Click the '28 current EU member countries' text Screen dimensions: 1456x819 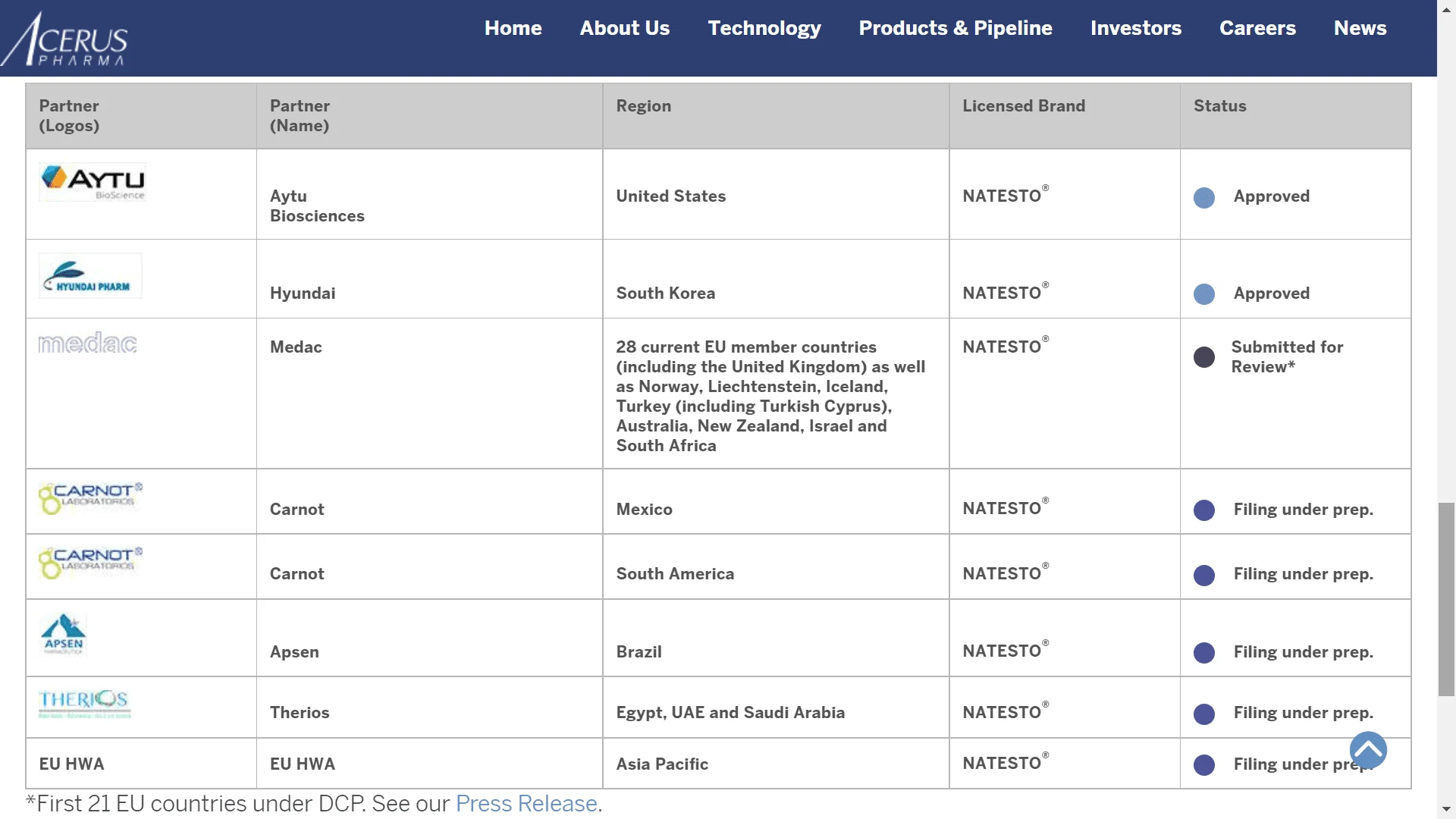(x=746, y=347)
